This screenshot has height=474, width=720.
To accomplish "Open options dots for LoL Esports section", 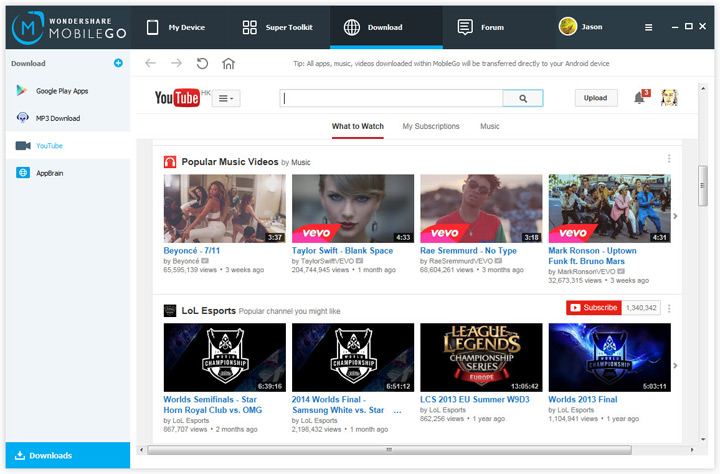I will 669,309.
